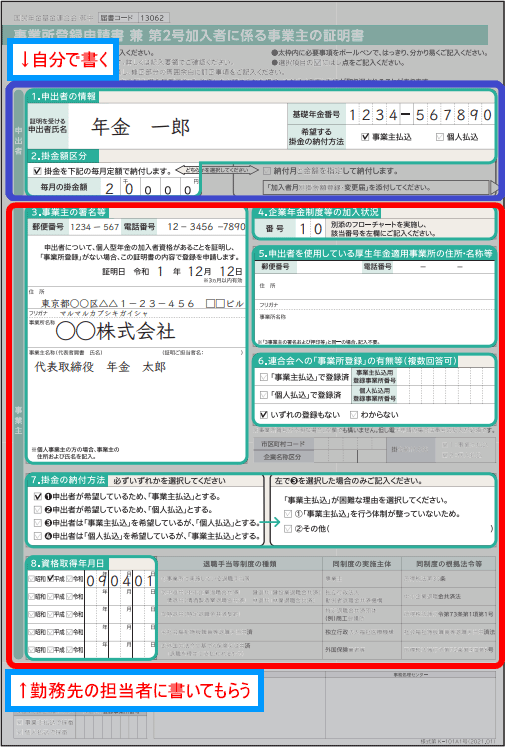
Task: Click the empty 住所 field in section 5
Action: point(374,286)
